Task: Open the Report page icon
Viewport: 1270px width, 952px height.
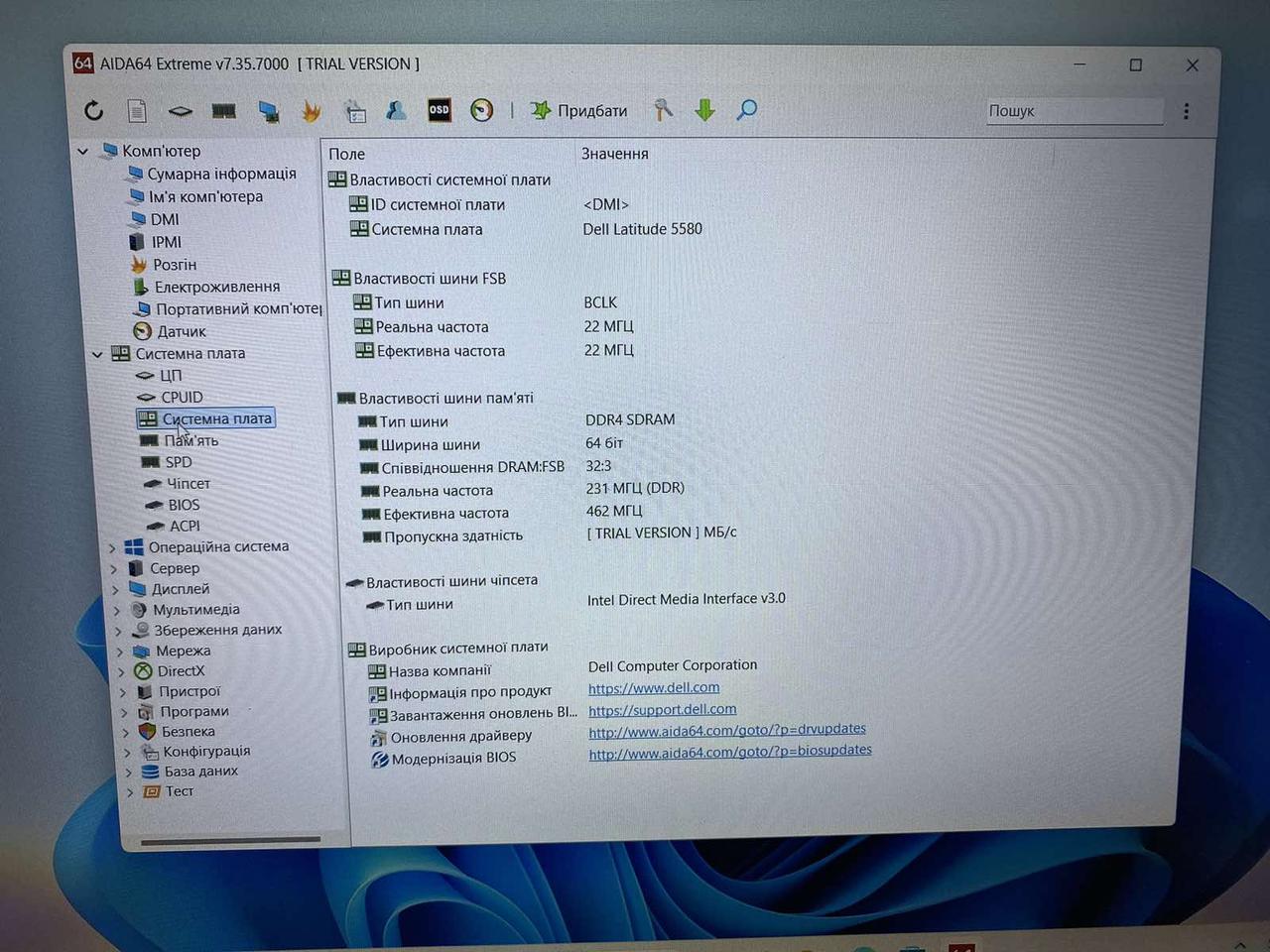Action: (x=137, y=110)
